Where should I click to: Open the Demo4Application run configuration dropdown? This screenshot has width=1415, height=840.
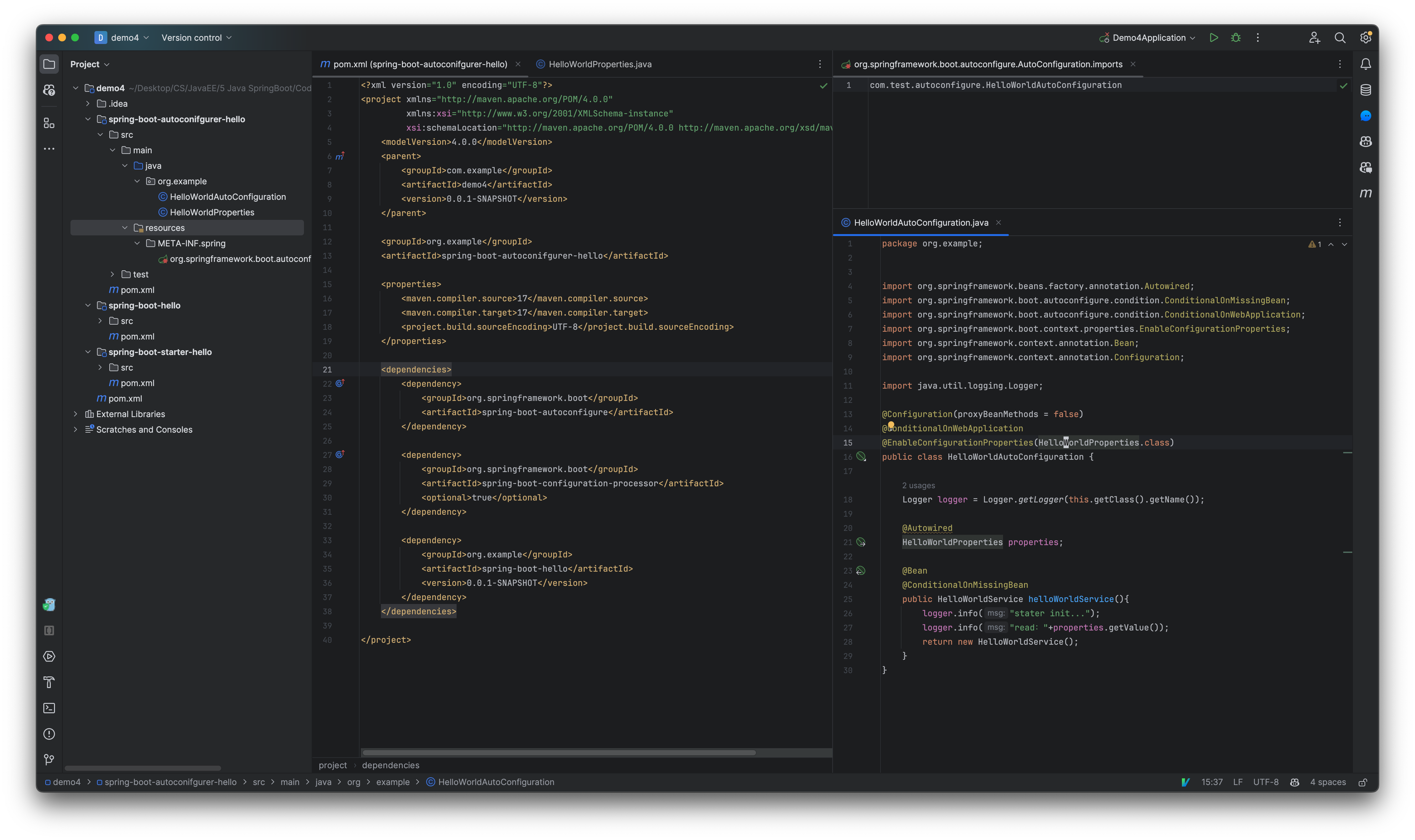click(1193, 38)
